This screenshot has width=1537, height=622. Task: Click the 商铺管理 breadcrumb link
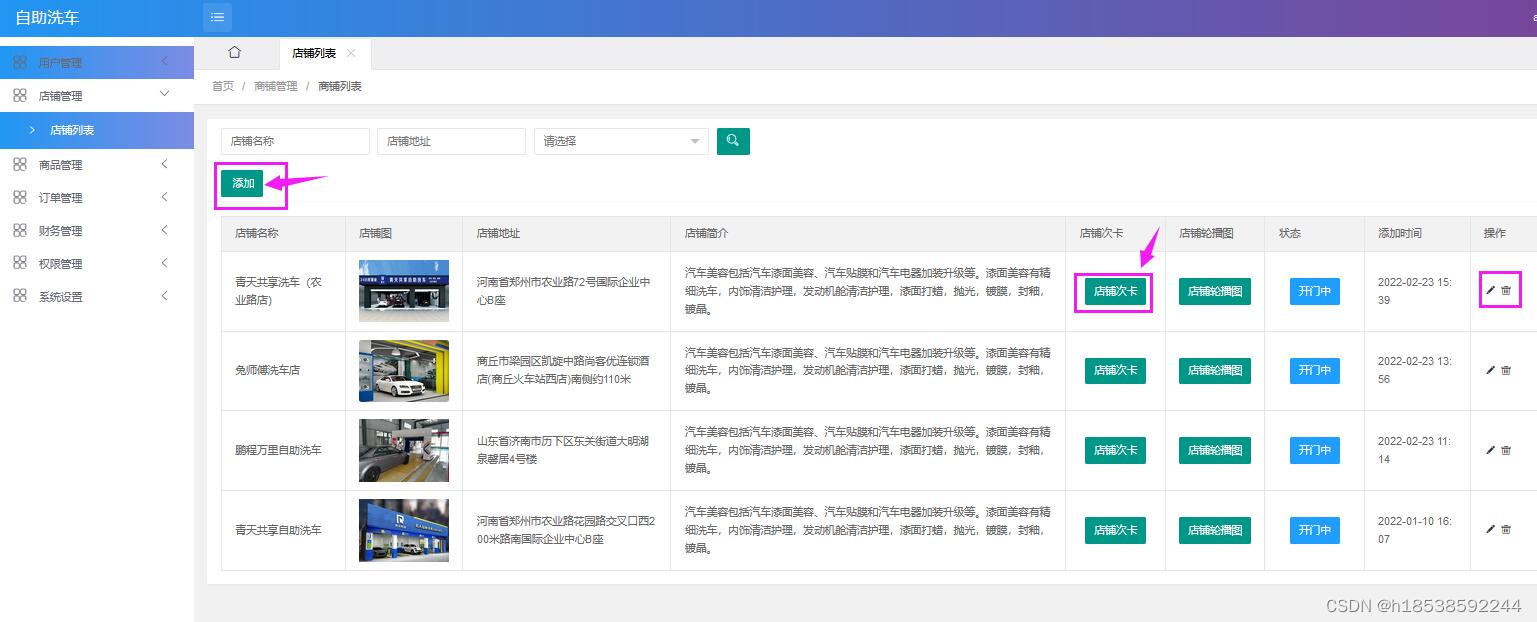click(x=276, y=86)
